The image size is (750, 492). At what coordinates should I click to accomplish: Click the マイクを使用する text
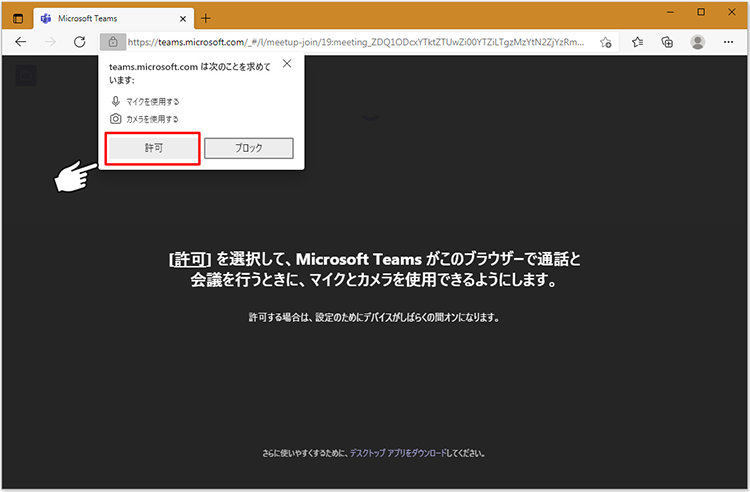[153, 101]
